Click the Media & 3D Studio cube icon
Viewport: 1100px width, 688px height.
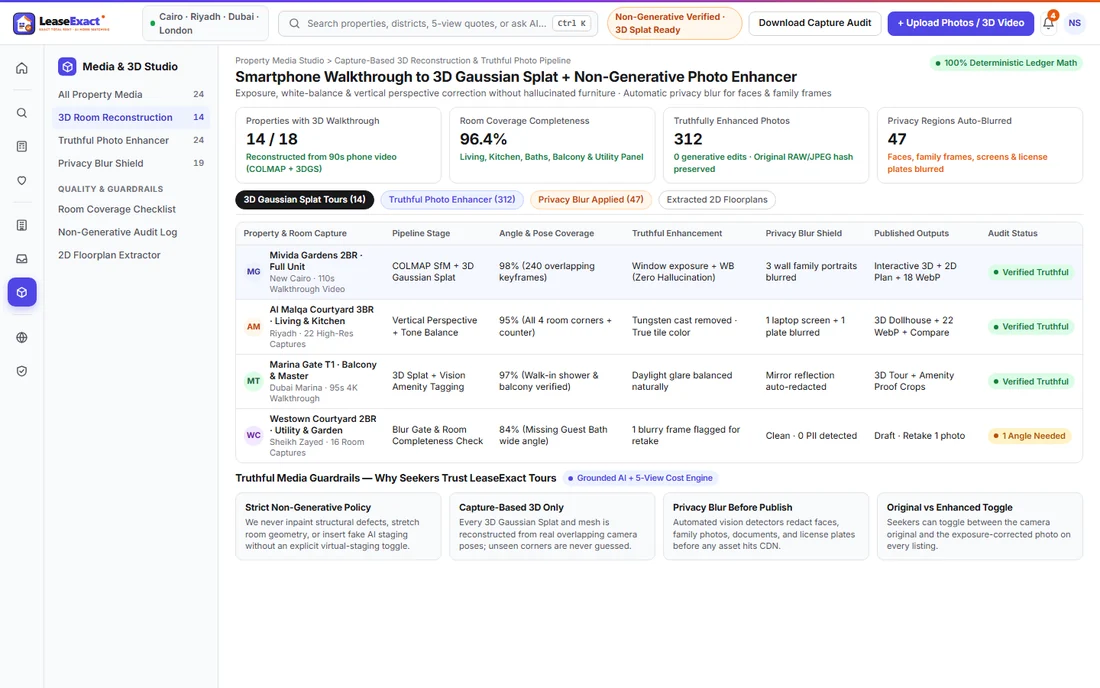click(x=67, y=67)
